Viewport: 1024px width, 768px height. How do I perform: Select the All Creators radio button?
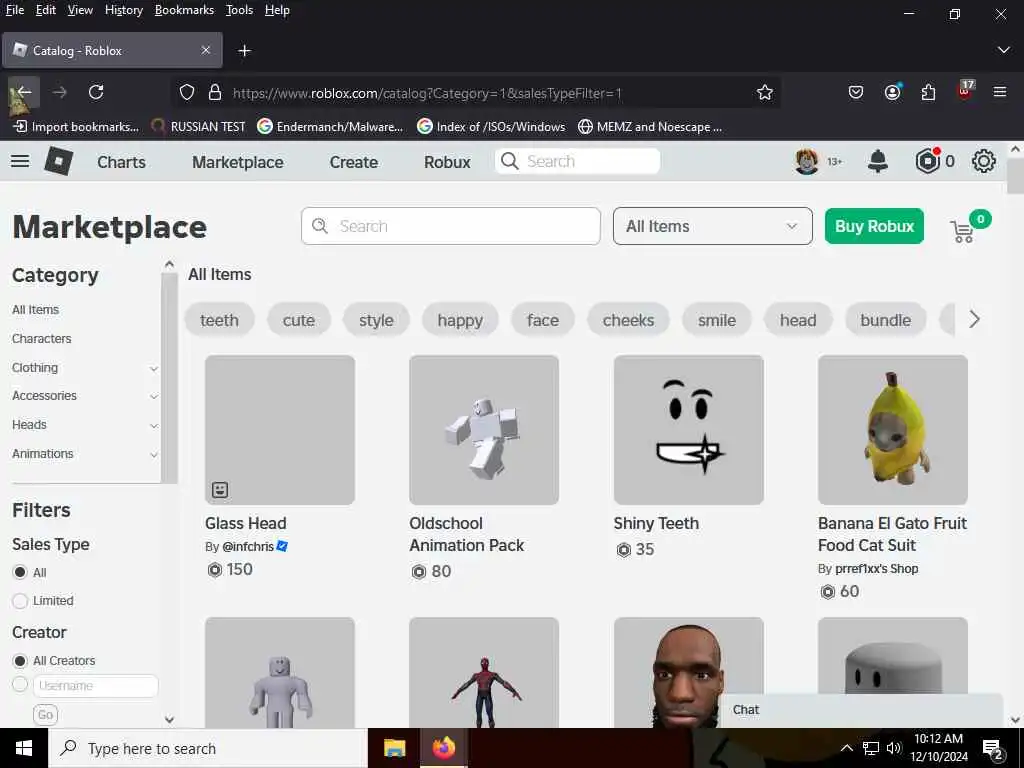pos(20,660)
